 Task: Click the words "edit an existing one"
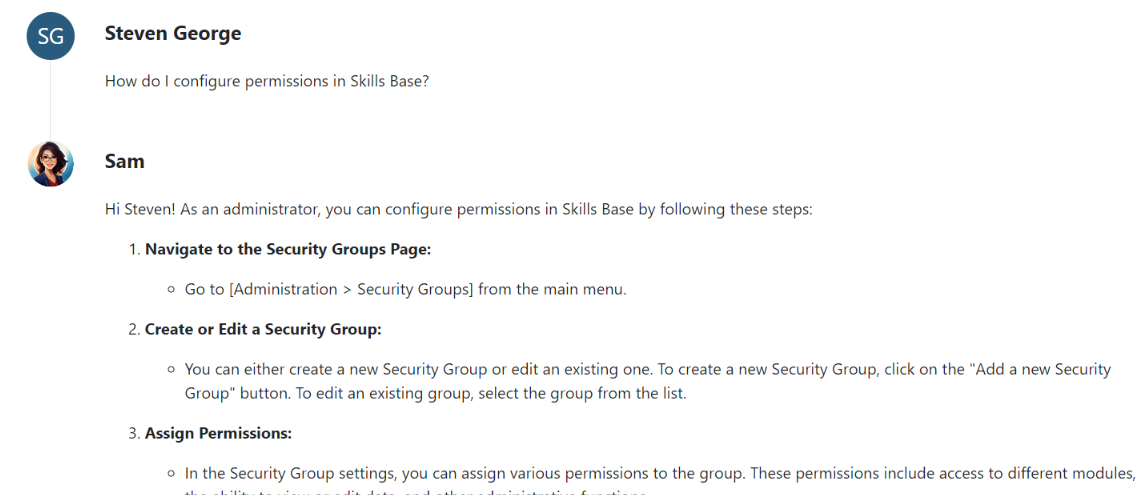pos(595,369)
